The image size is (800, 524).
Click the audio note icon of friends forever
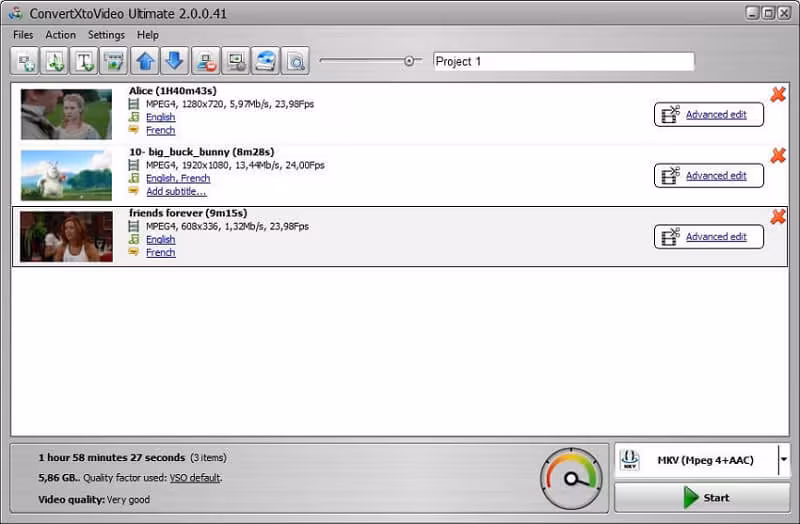[134, 239]
